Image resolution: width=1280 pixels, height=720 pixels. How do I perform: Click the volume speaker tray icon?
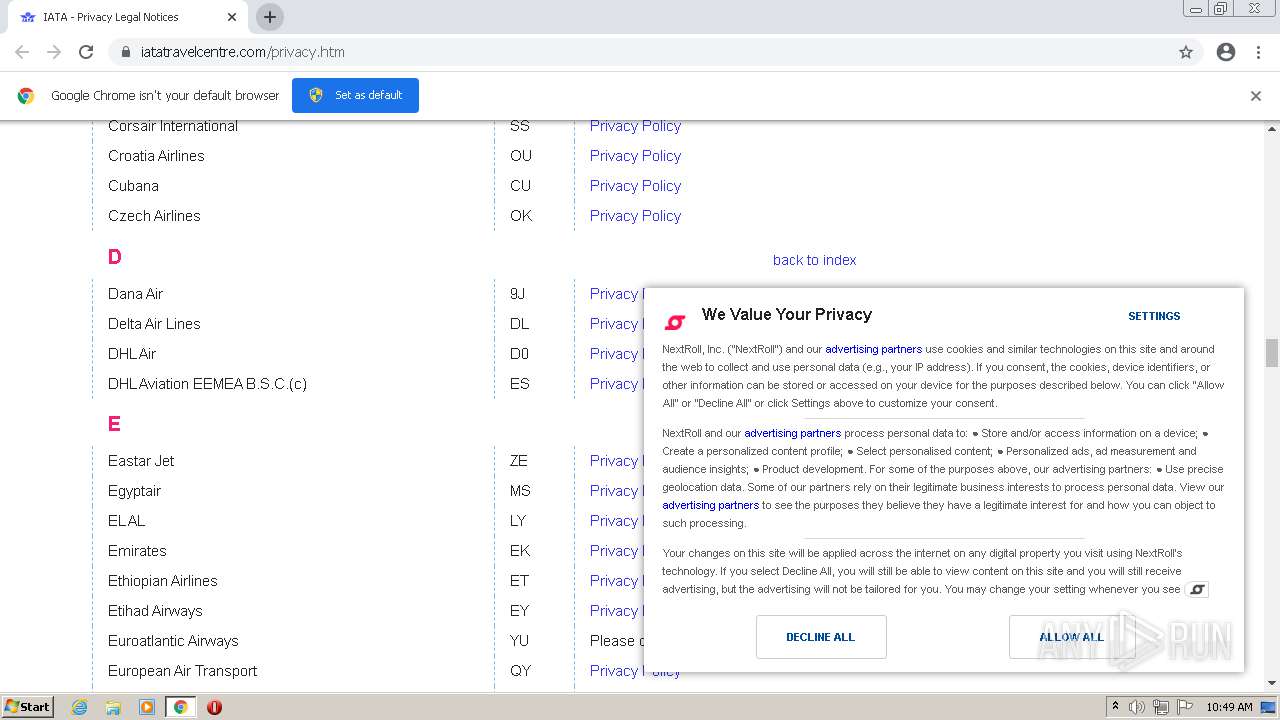1136,707
